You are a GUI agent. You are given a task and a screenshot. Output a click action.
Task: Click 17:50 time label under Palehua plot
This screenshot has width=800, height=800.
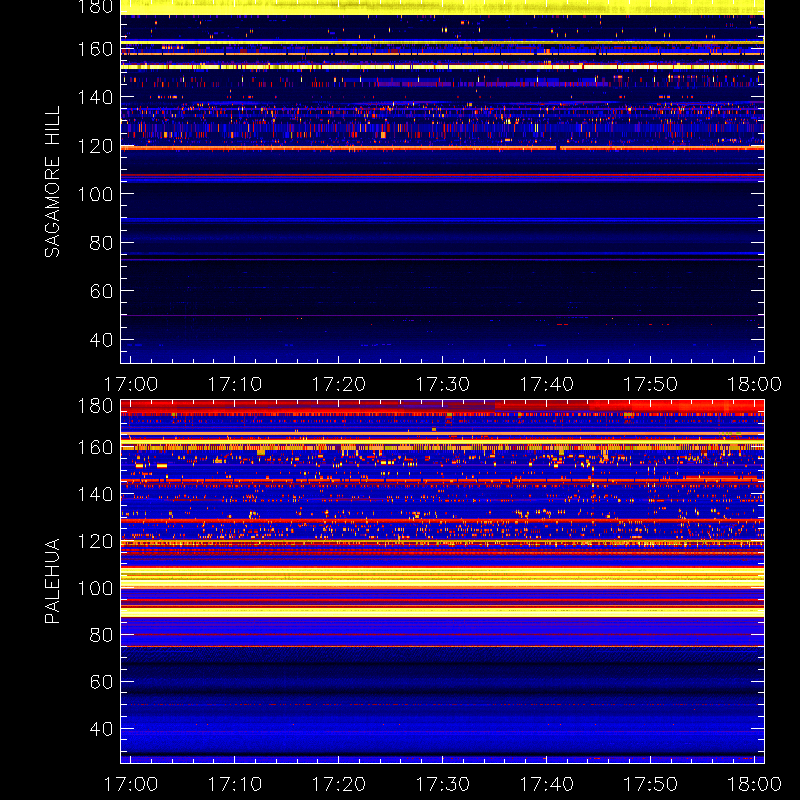tap(651, 784)
